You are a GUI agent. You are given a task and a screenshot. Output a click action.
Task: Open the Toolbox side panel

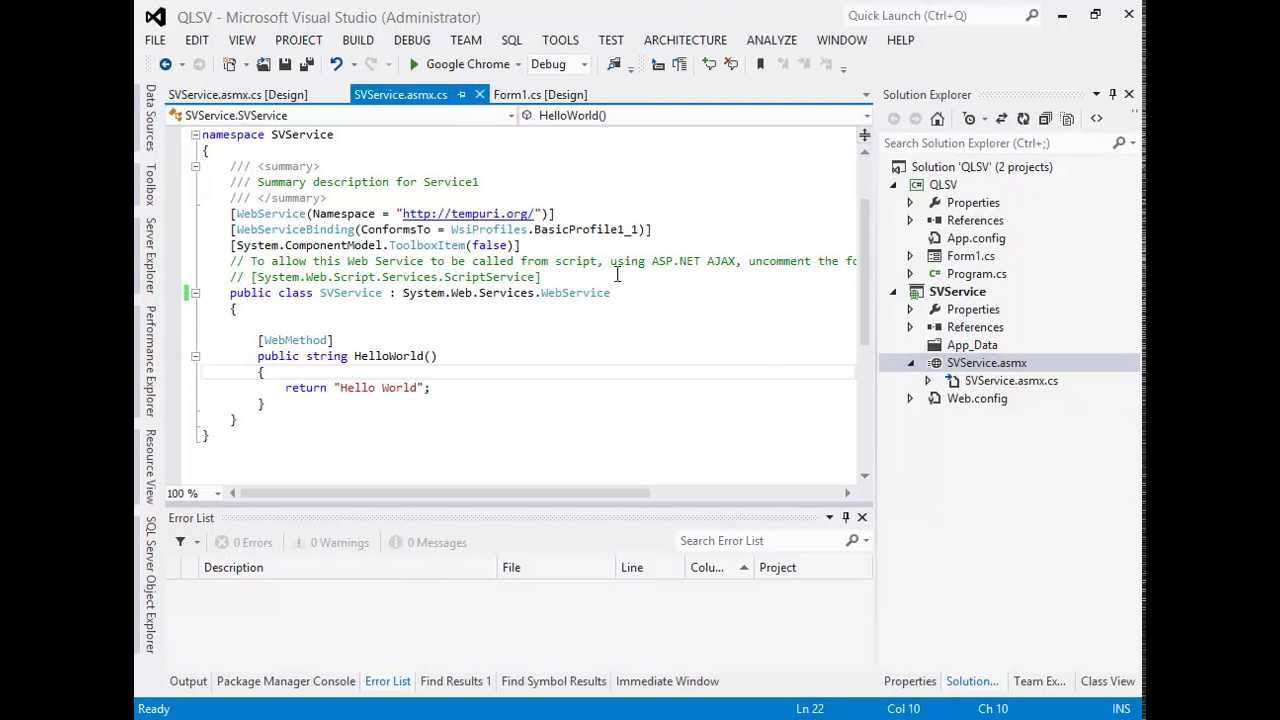[x=150, y=184]
